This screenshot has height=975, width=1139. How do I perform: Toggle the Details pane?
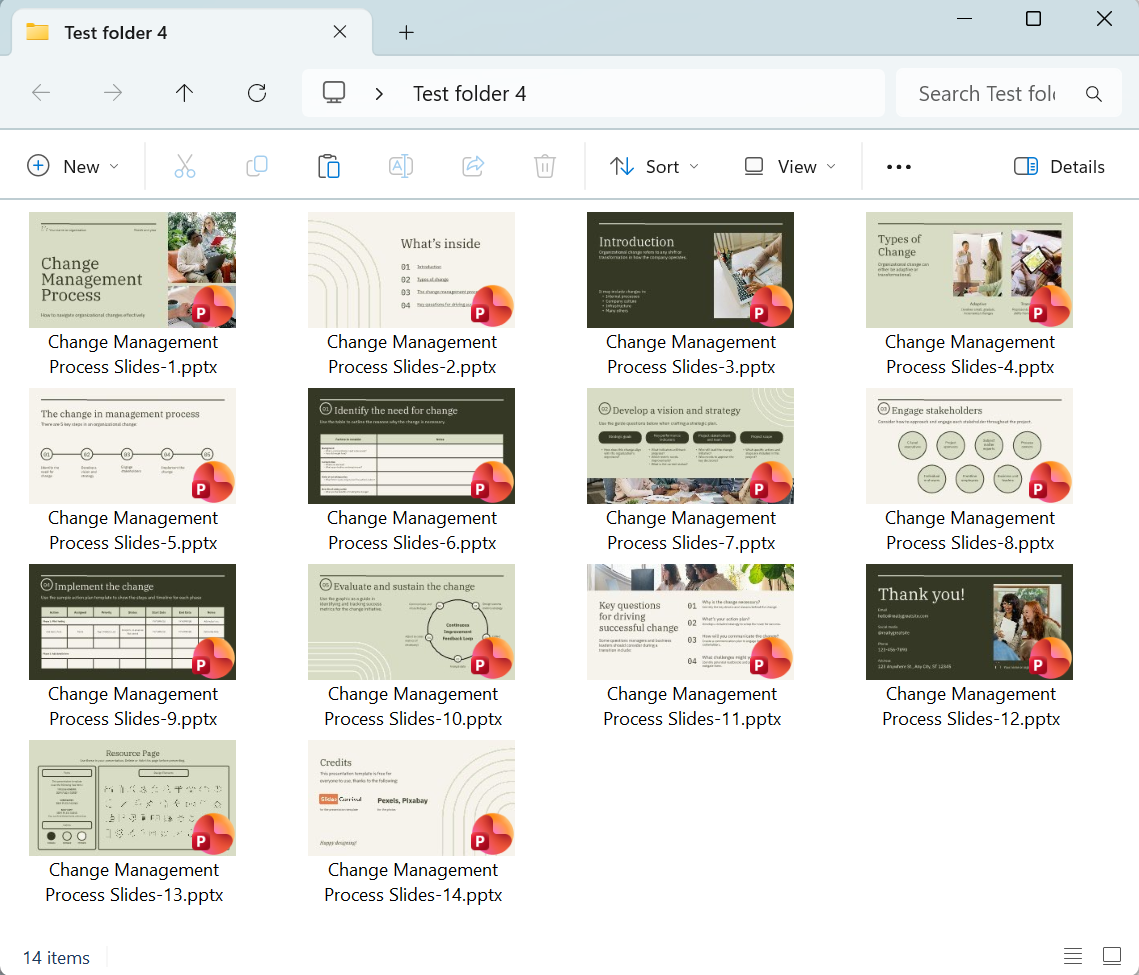click(1059, 166)
